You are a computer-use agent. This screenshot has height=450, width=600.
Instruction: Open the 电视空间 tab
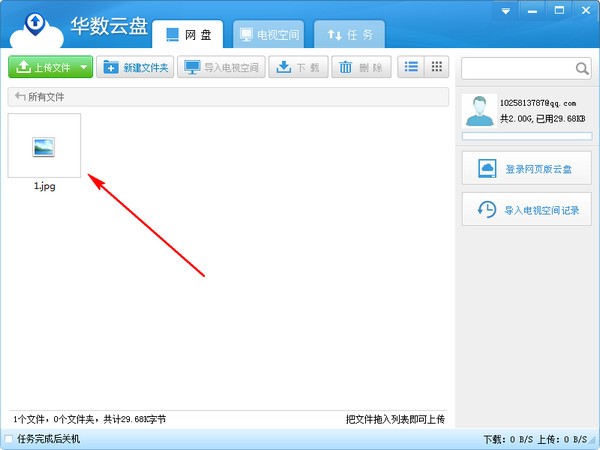(x=269, y=34)
